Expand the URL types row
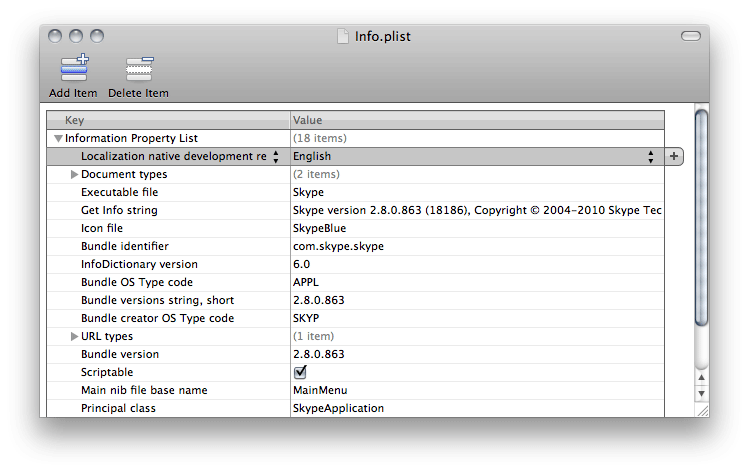Viewport: 749px width, 472px height. [74, 336]
